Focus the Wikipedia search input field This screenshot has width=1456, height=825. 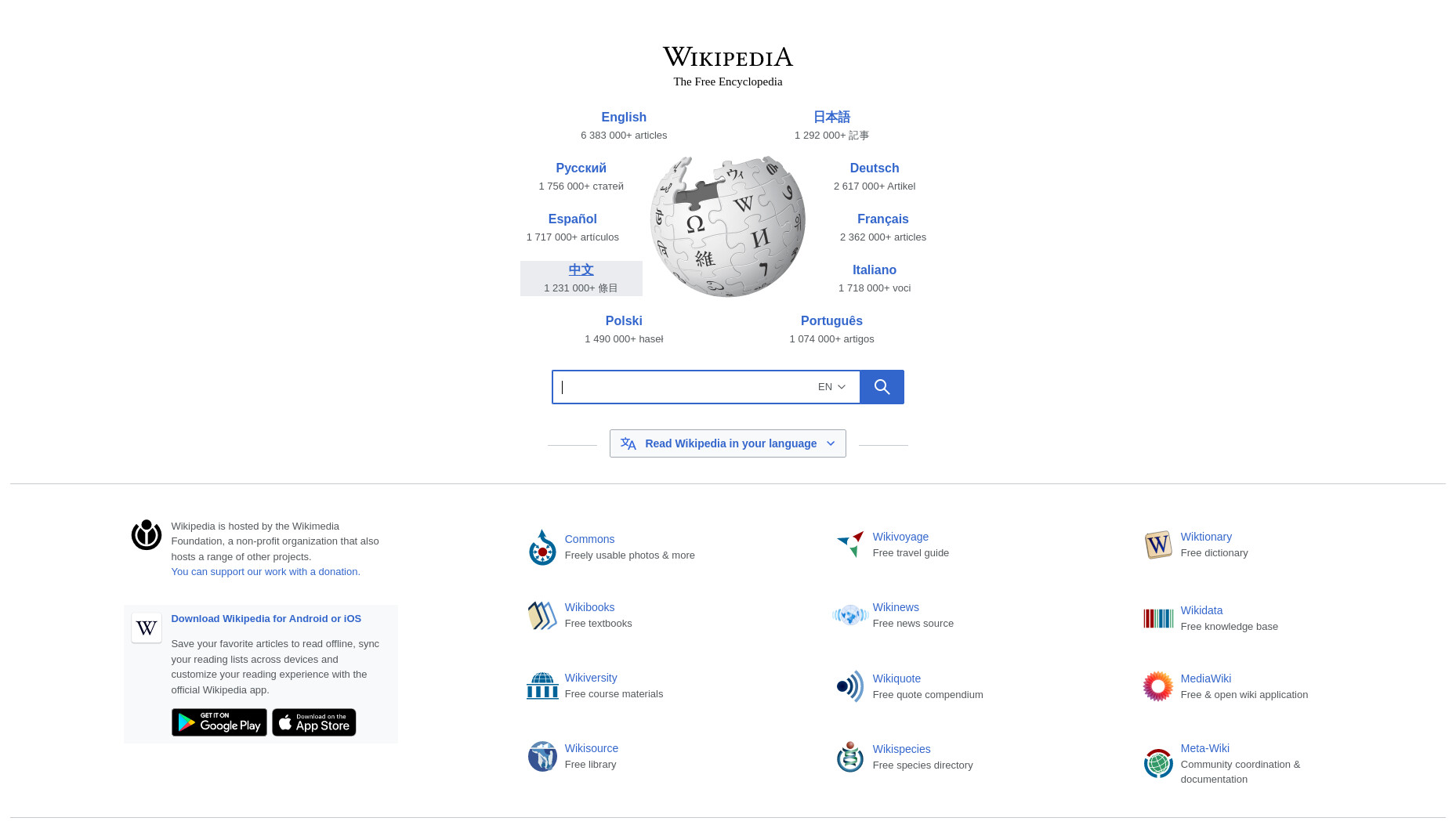[x=682, y=387]
